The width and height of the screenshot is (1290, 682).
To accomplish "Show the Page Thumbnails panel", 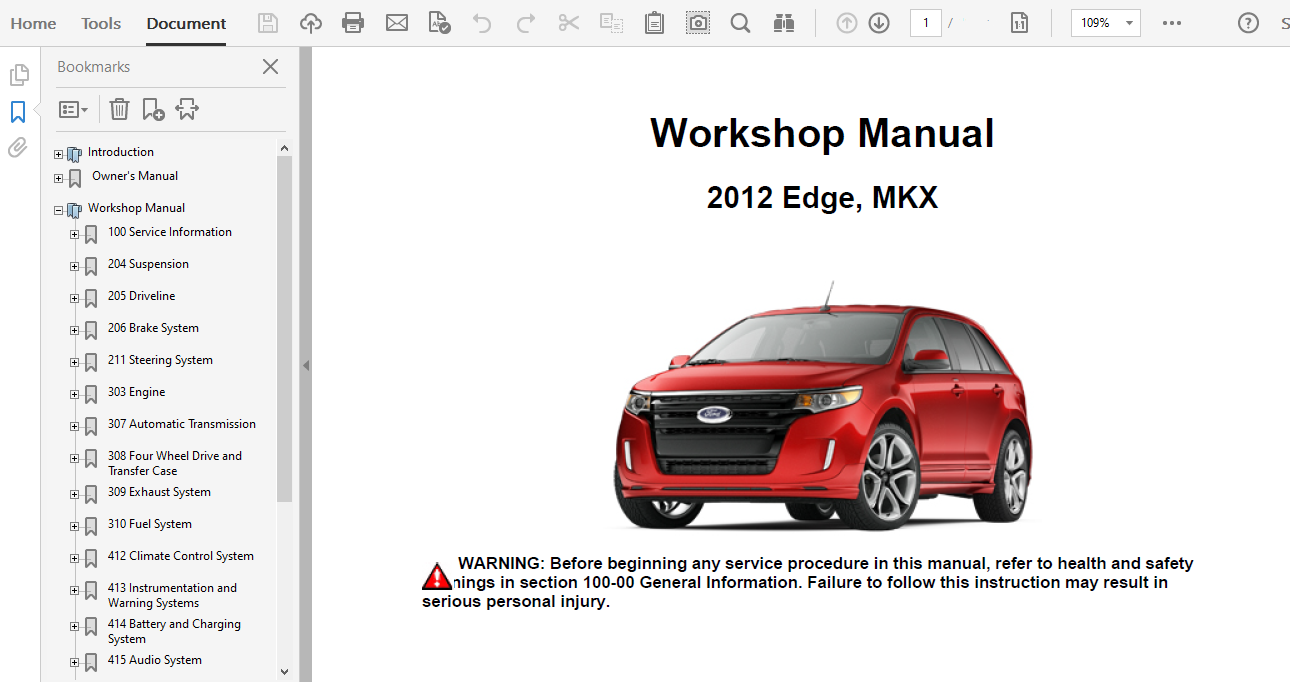I will 18,75.
